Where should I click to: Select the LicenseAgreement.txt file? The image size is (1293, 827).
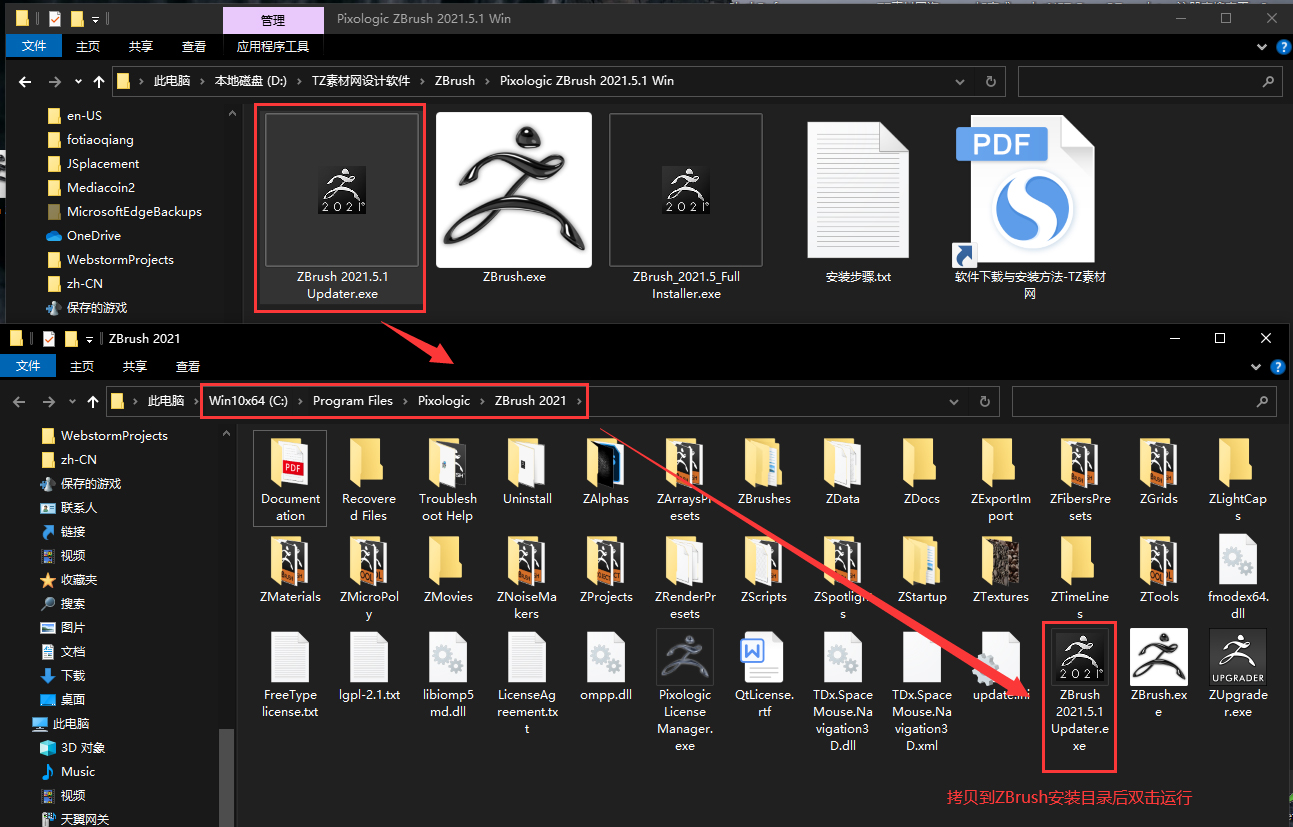click(x=527, y=683)
